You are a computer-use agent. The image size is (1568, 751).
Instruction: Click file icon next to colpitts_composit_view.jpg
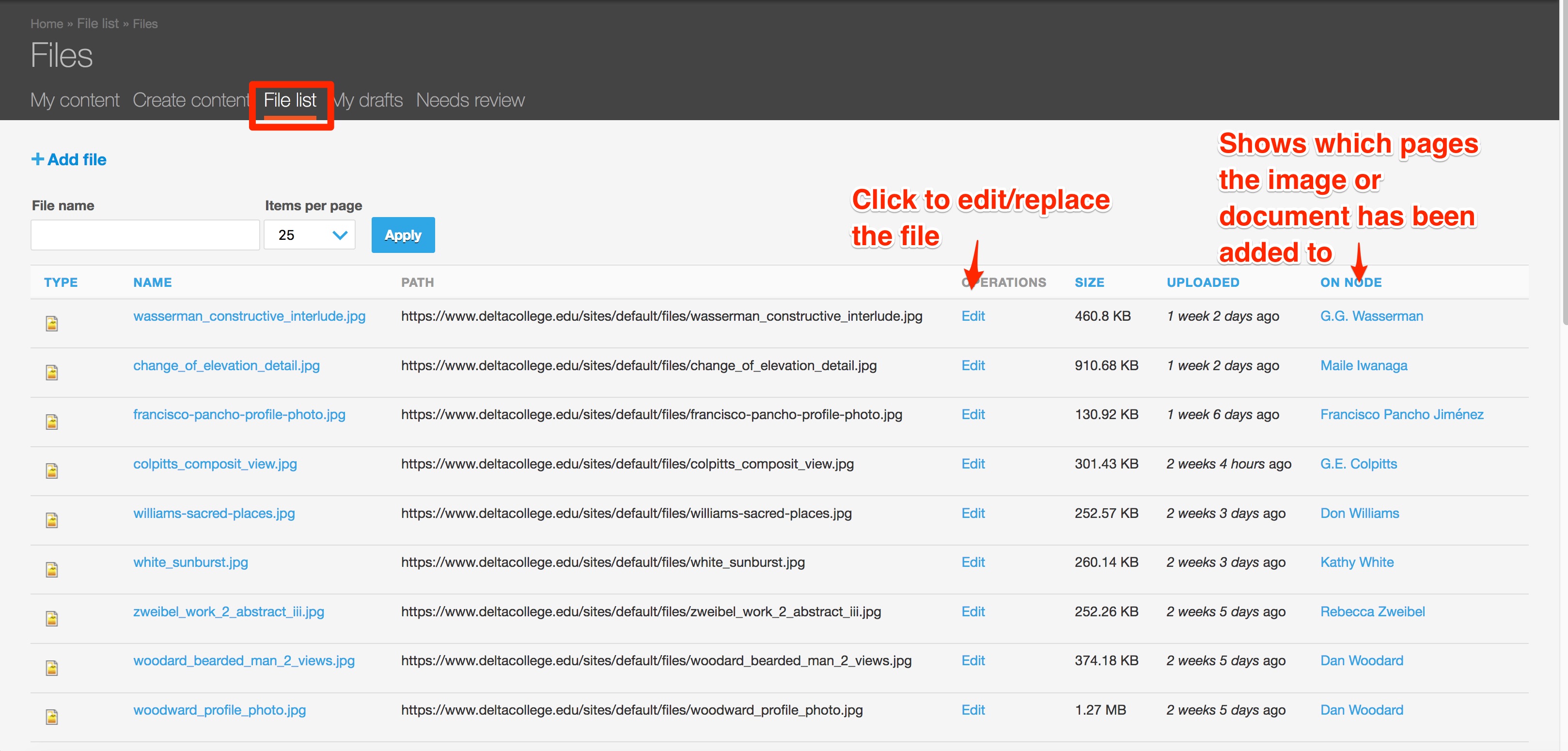coord(52,470)
